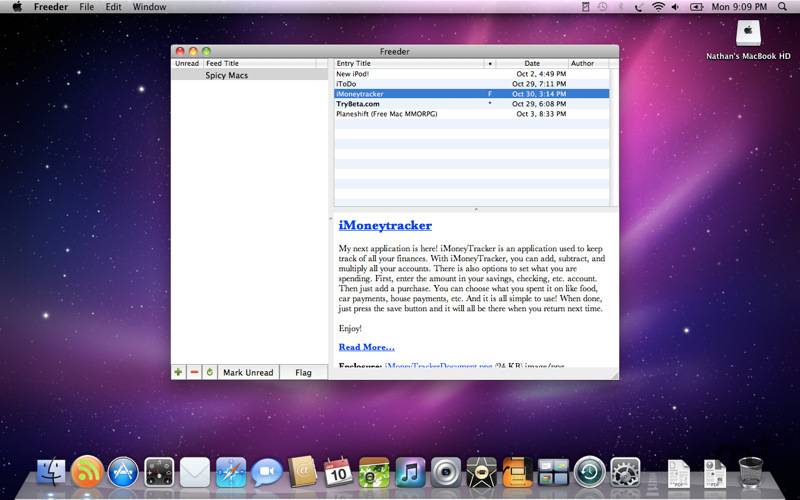The image size is (800, 500).
Task: Launch GarageBand guitar icon in dock
Action: coord(517,472)
